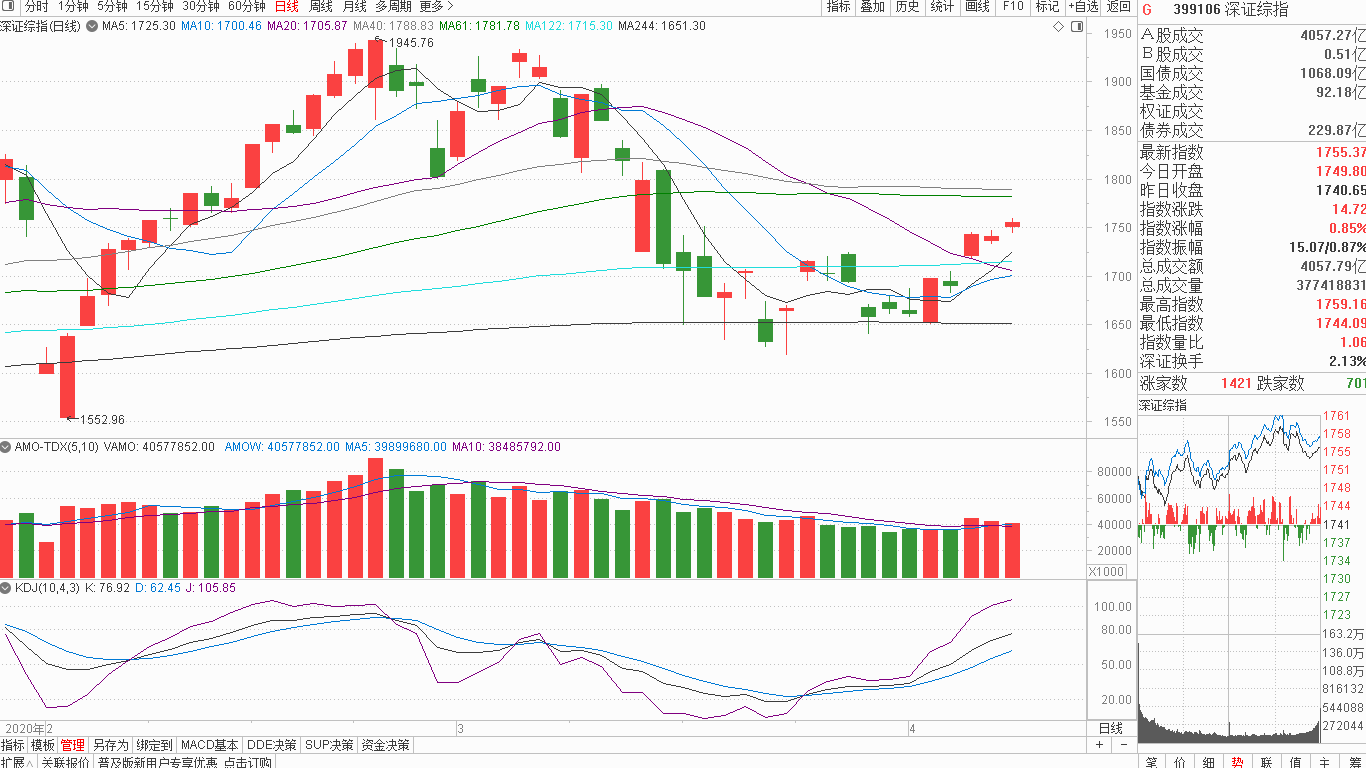Switch to 月线 monthly chart
This screenshot has width=1366, height=768.
354,6
